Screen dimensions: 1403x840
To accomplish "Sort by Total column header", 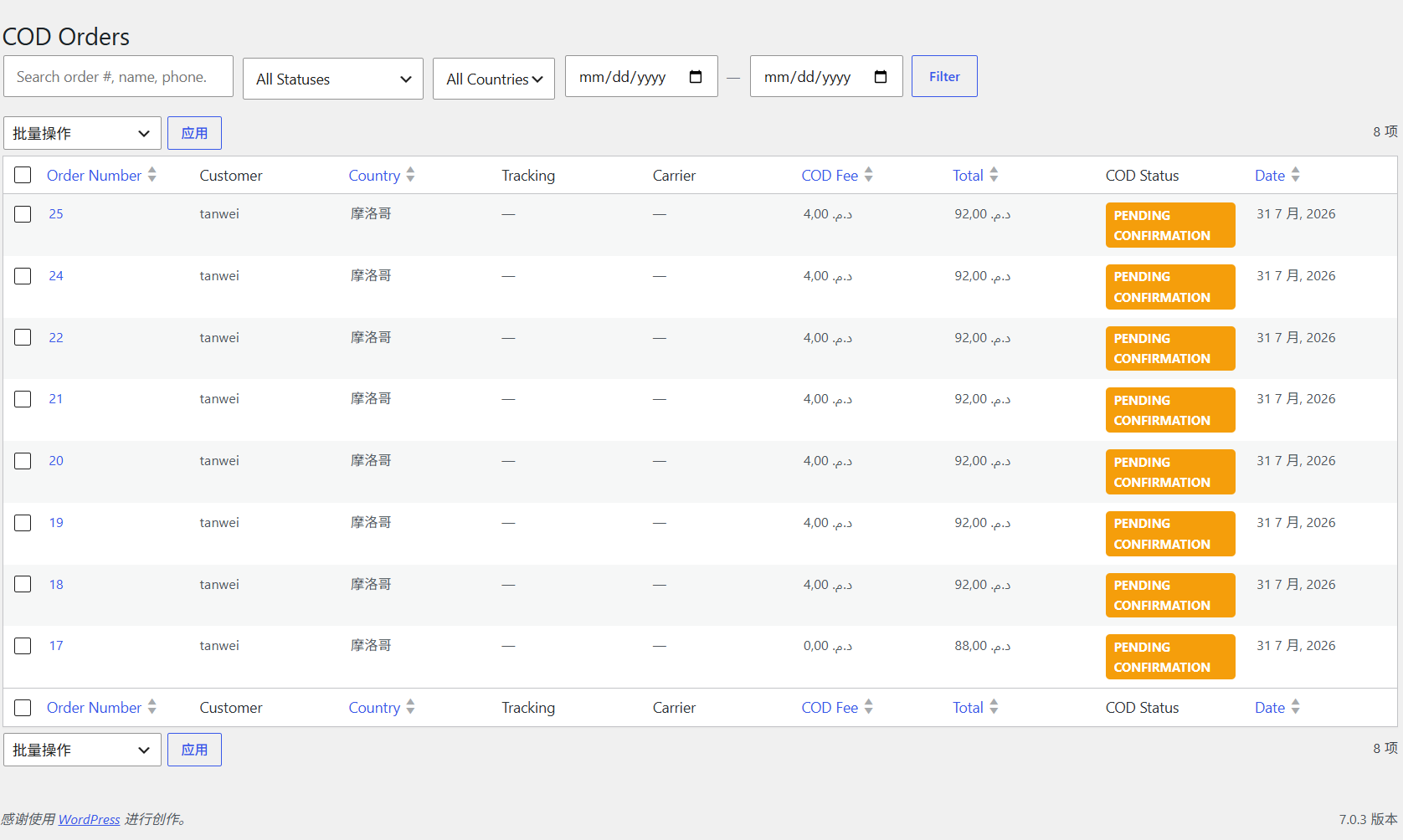I will [968, 175].
